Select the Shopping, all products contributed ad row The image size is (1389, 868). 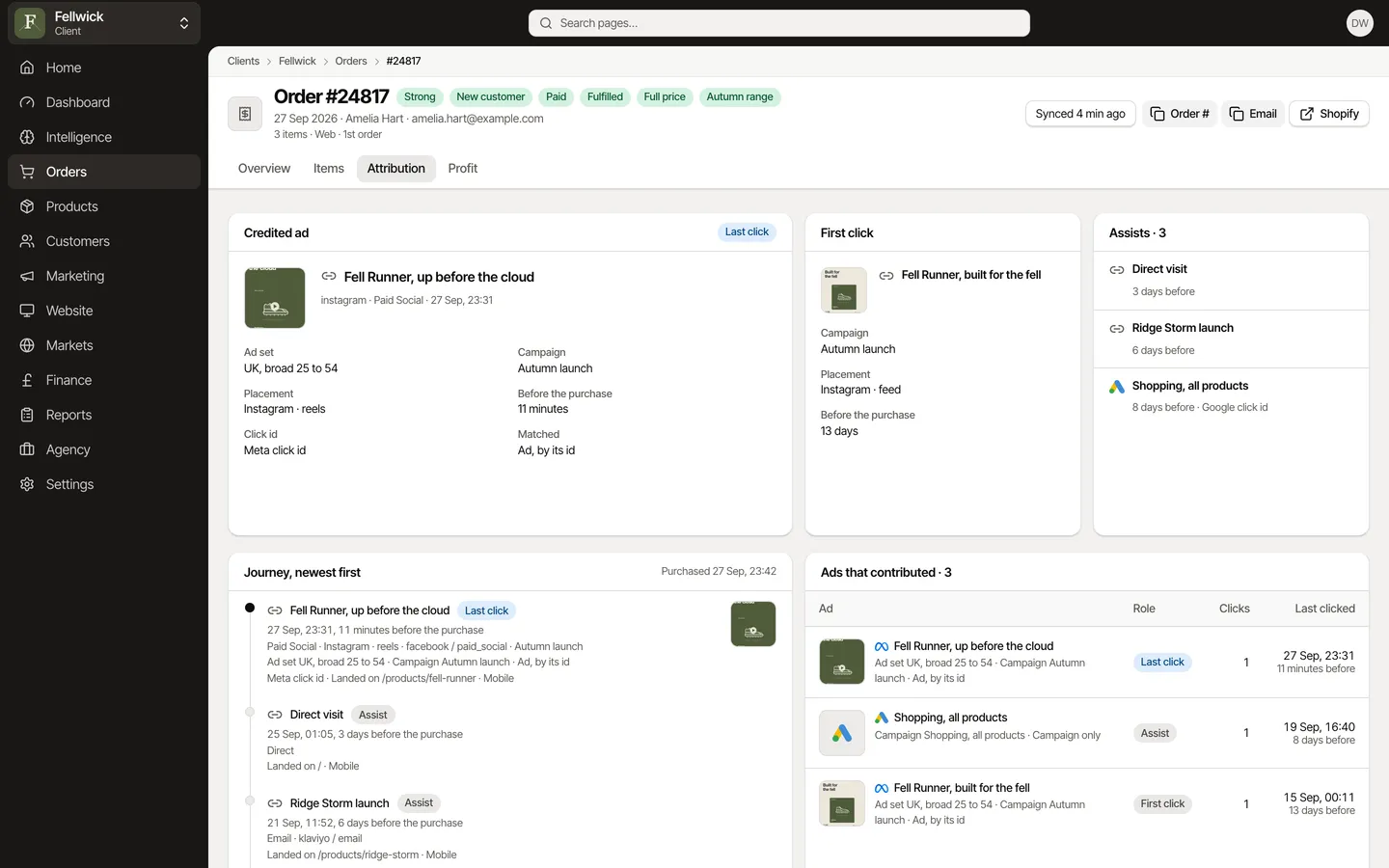[x=1087, y=733]
